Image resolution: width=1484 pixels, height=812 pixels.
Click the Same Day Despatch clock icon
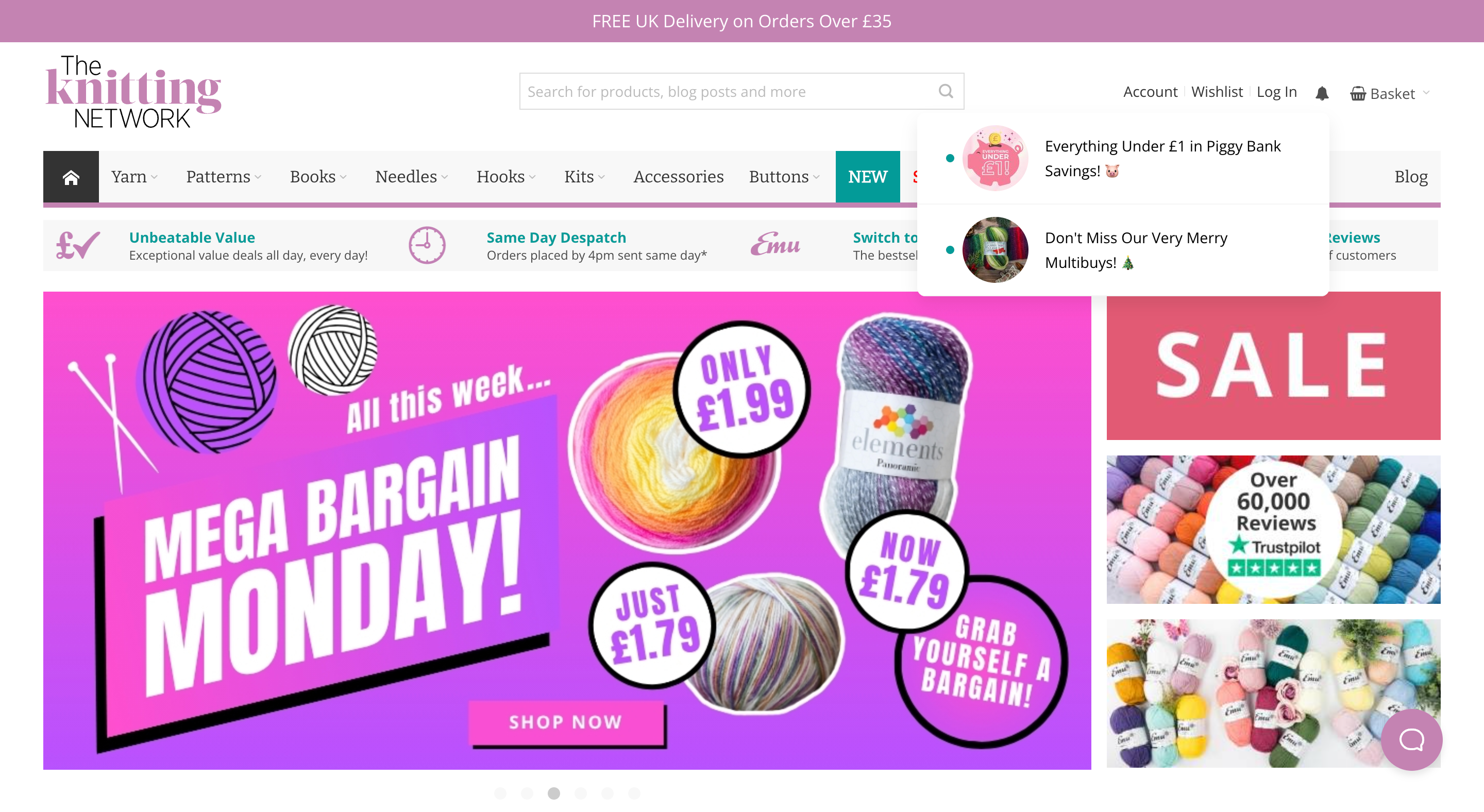(x=427, y=245)
